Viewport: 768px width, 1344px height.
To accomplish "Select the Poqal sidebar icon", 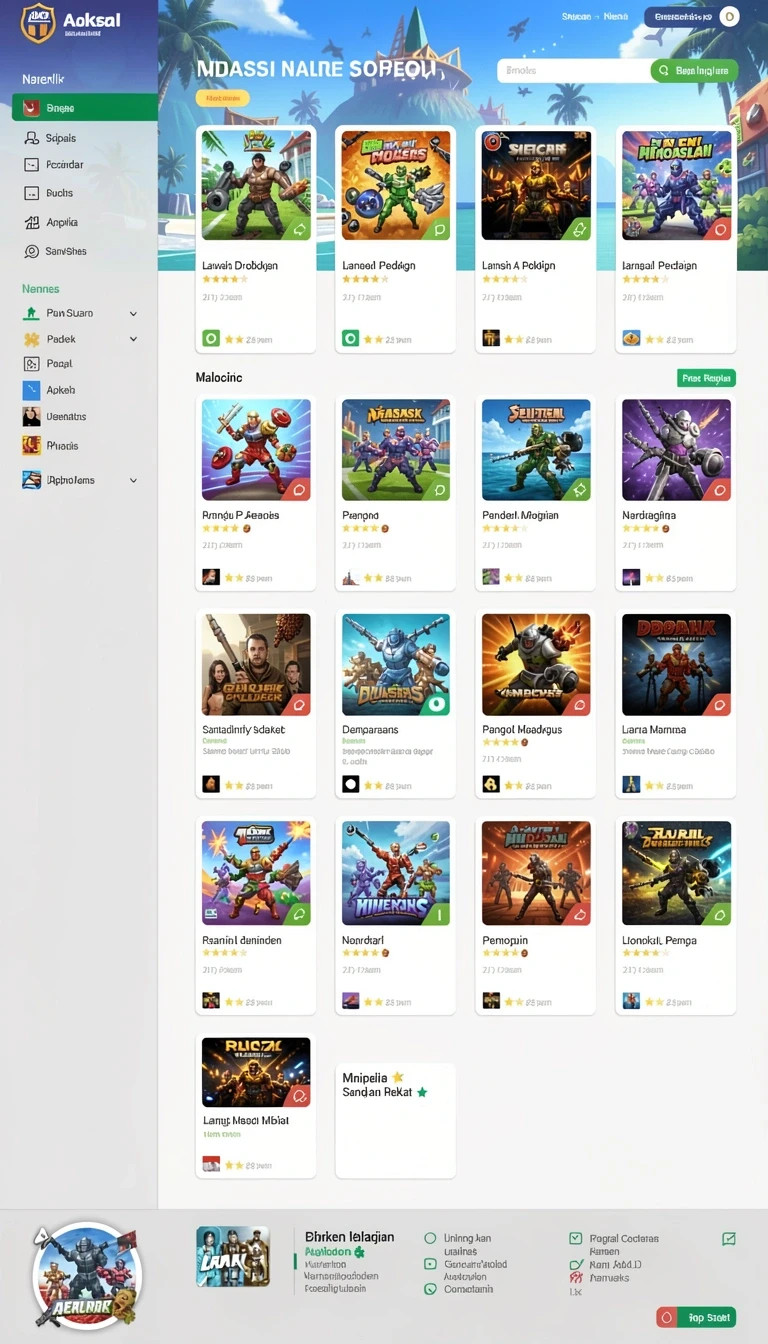I will coord(31,365).
